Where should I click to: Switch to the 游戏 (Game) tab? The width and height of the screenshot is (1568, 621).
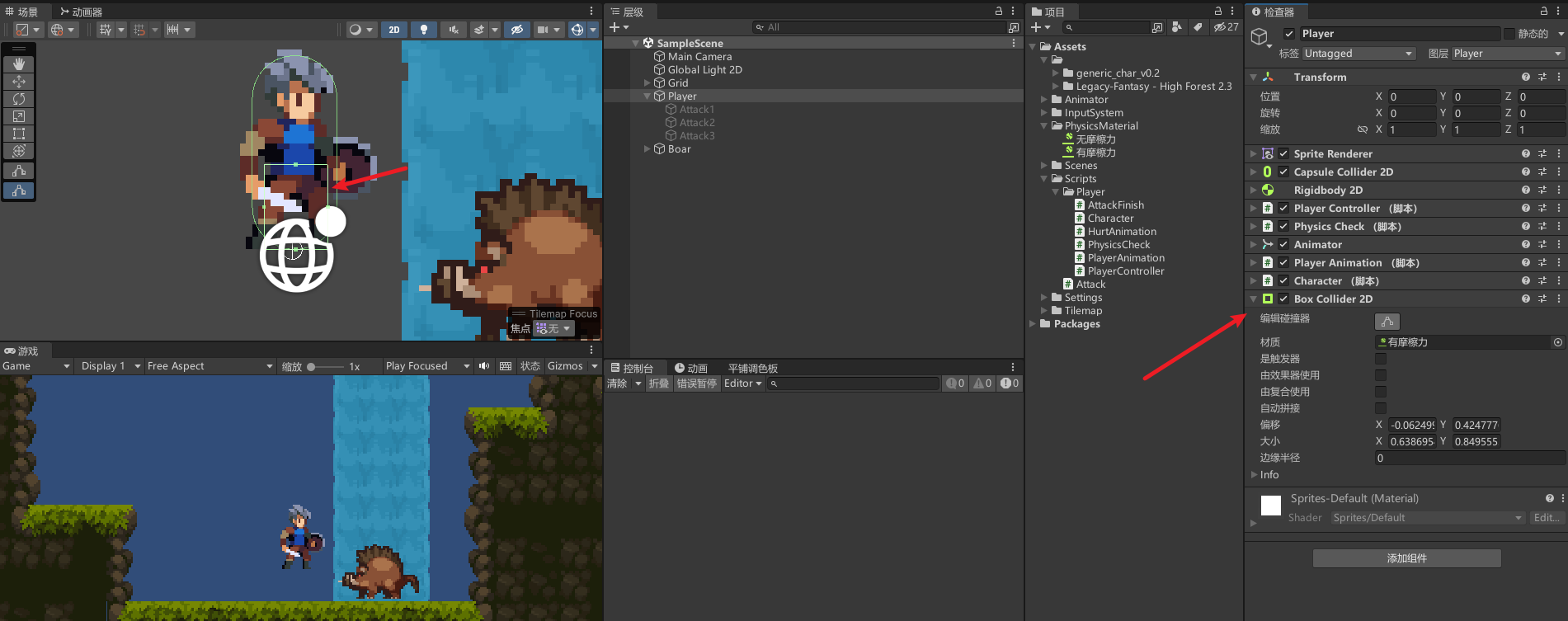21,350
